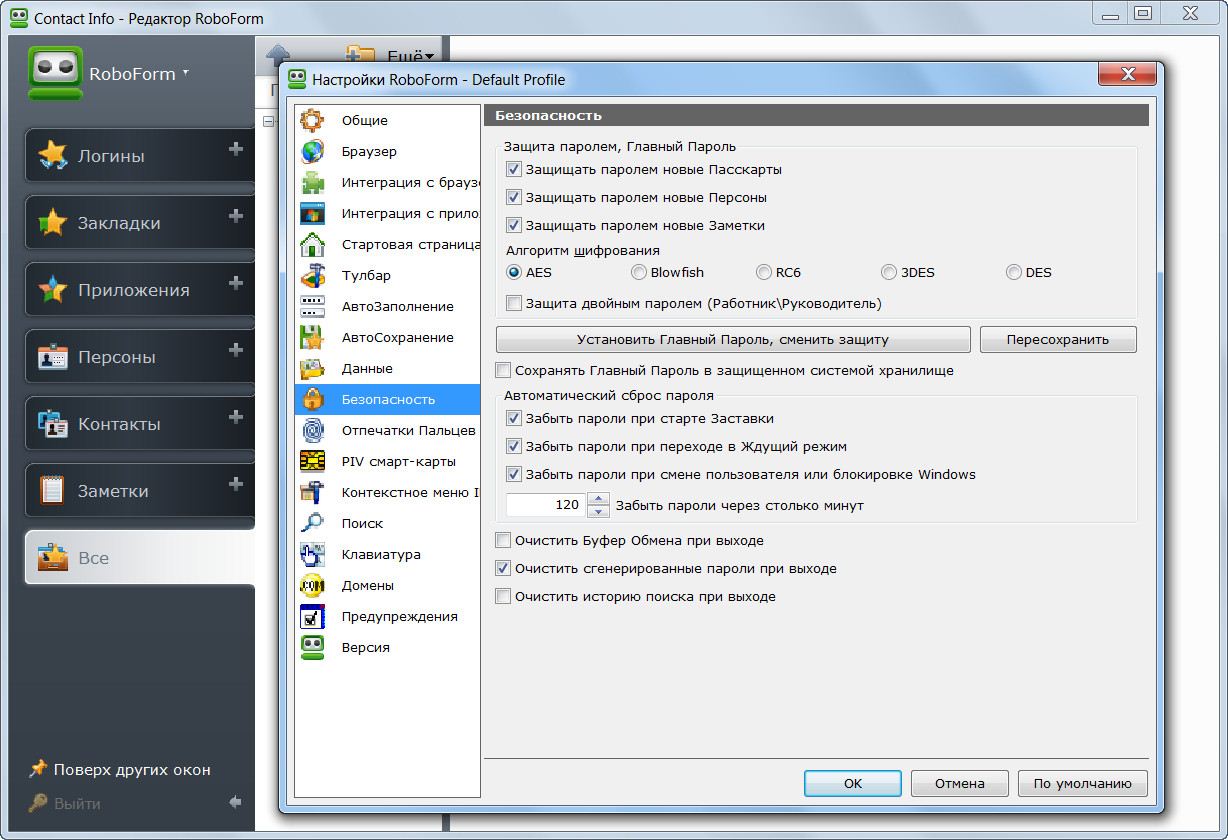Click the Отпечатки Пальцев fingerprint icon

click(x=313, y=430)
